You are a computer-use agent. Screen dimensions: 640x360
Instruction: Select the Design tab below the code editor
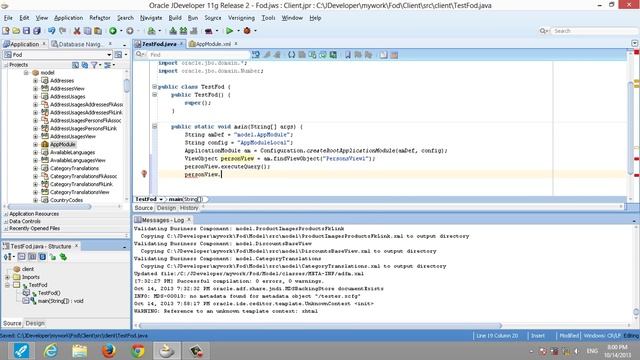coord(166,208)
